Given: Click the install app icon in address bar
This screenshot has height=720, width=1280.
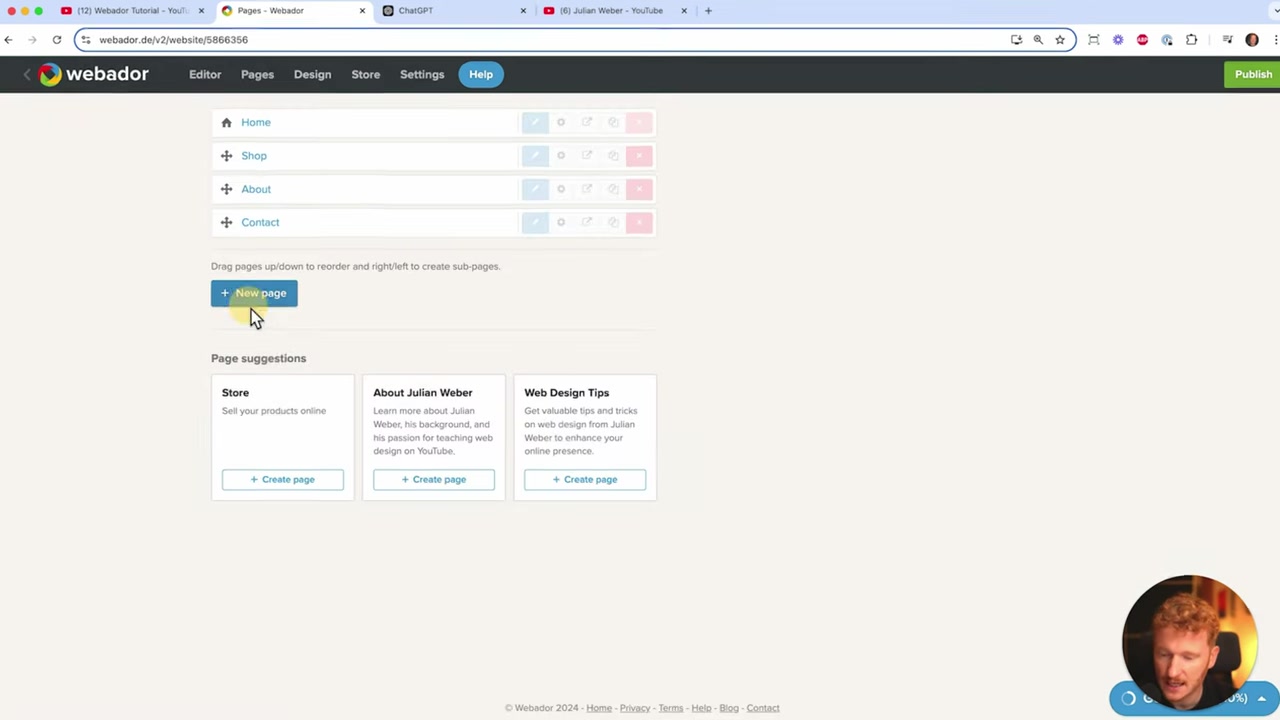Looking at the screenshot, I should (1016, 40).
